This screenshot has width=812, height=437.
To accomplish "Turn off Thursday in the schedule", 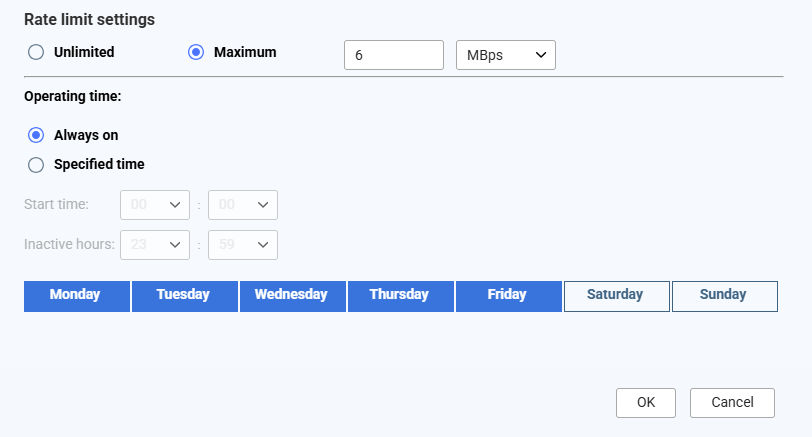I will (400, 295).
